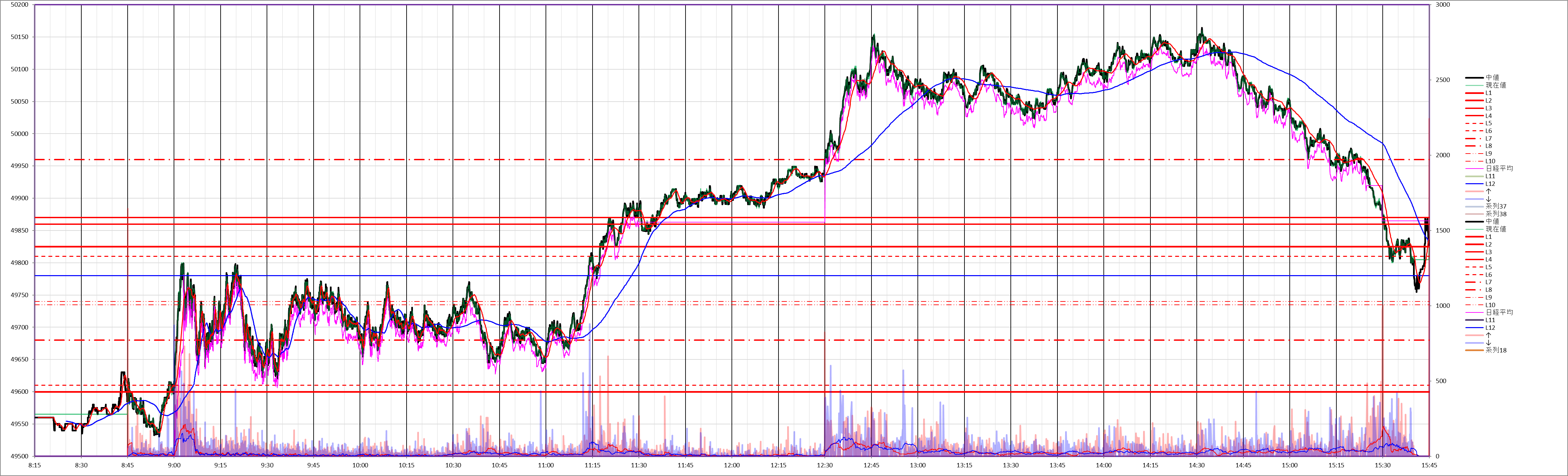Click the 系列37 legend entry
This screenshot has width=1568, height=476.
(x=1496, y=206)
